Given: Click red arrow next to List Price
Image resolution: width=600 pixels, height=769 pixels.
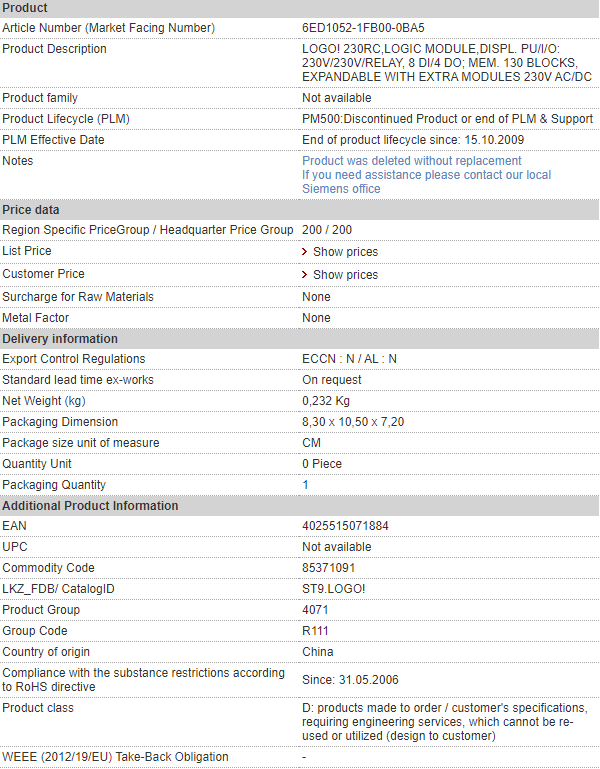Looking at the screenshot, I should (x=305, y=252).
